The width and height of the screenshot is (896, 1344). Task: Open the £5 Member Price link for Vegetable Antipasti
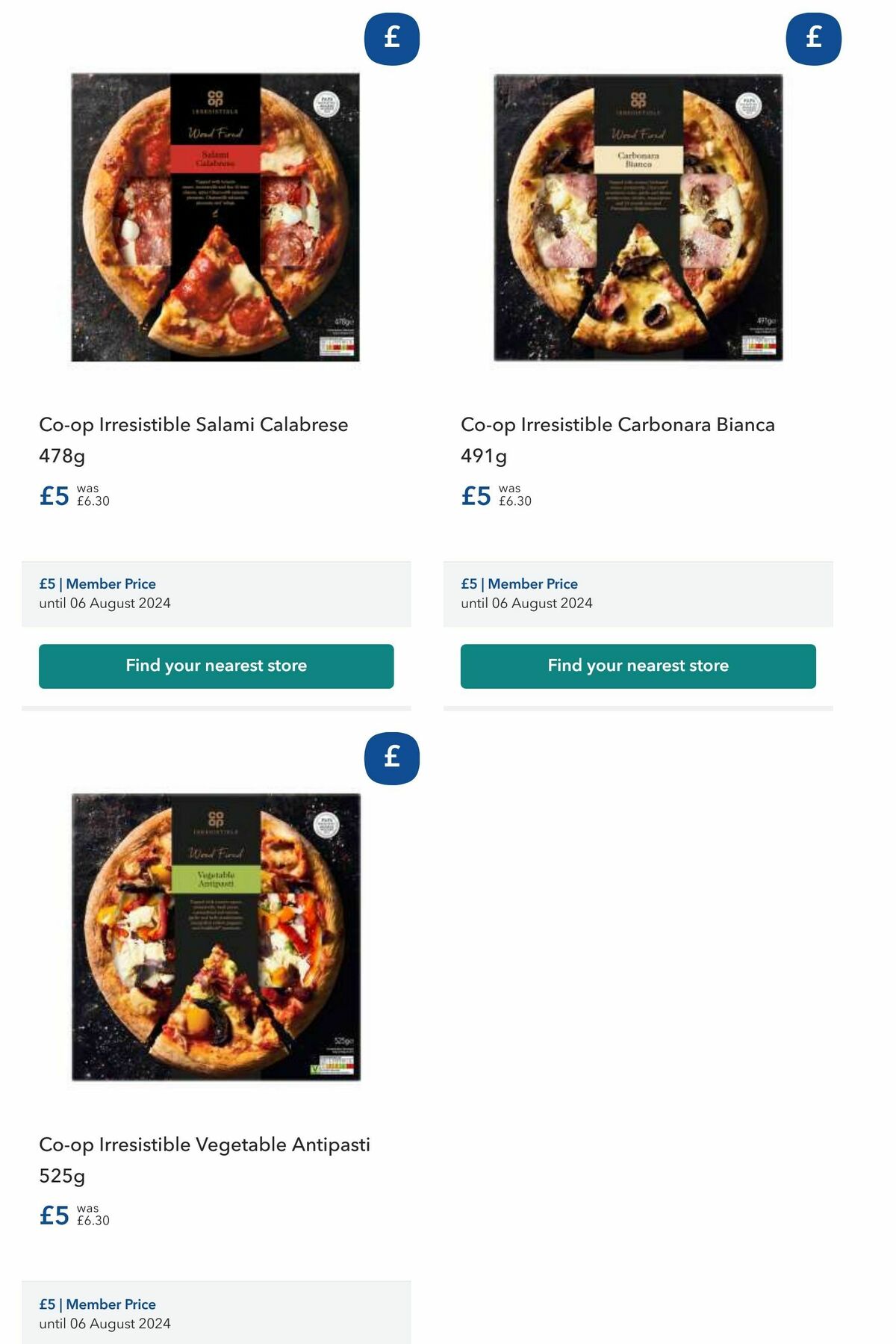pos(97,1304)
